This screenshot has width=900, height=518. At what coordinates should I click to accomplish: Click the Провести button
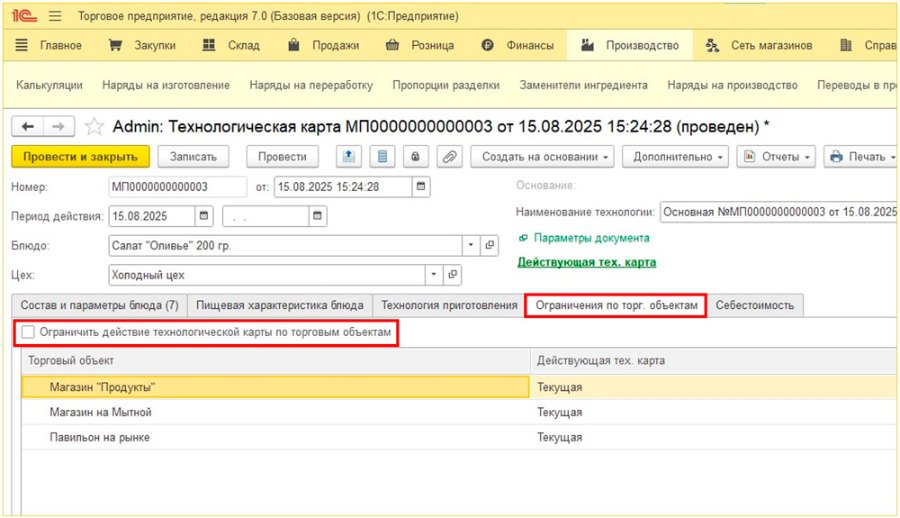tap(282, 157)
